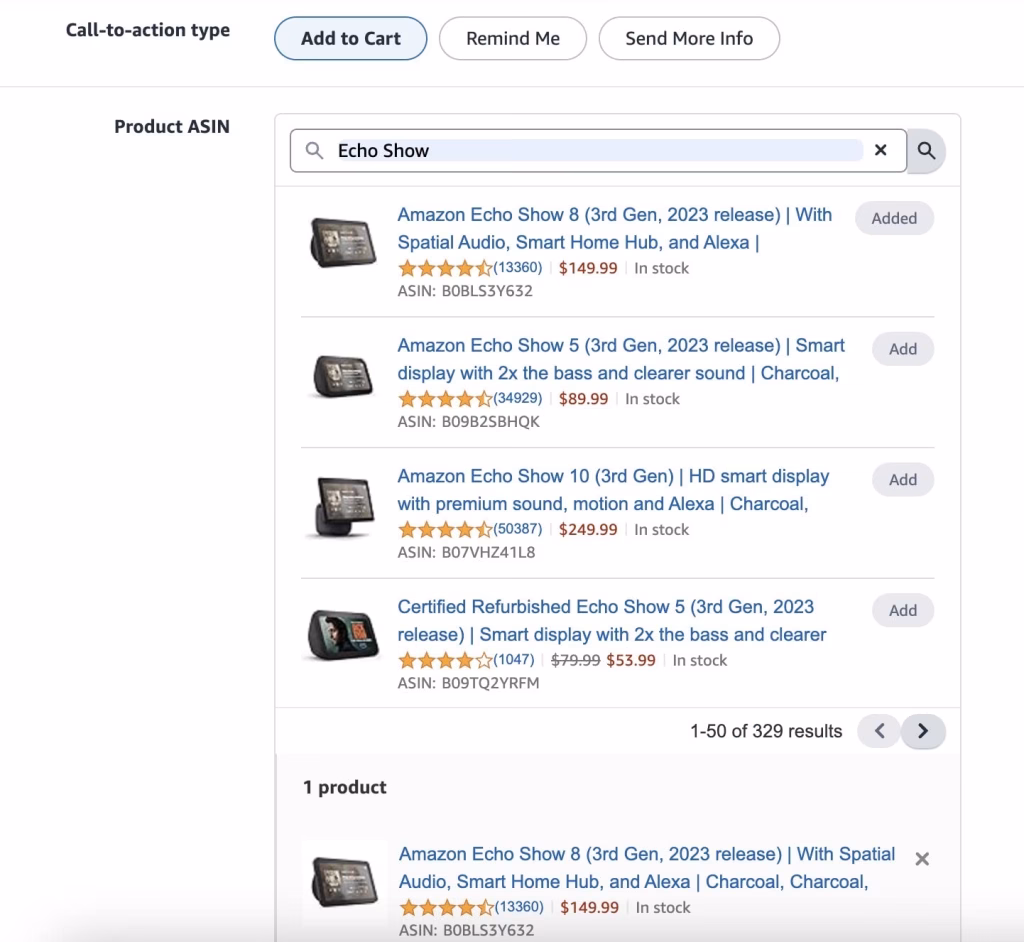Click the Refurbished Echo Show 5 thumbnail

pos(342,635)
